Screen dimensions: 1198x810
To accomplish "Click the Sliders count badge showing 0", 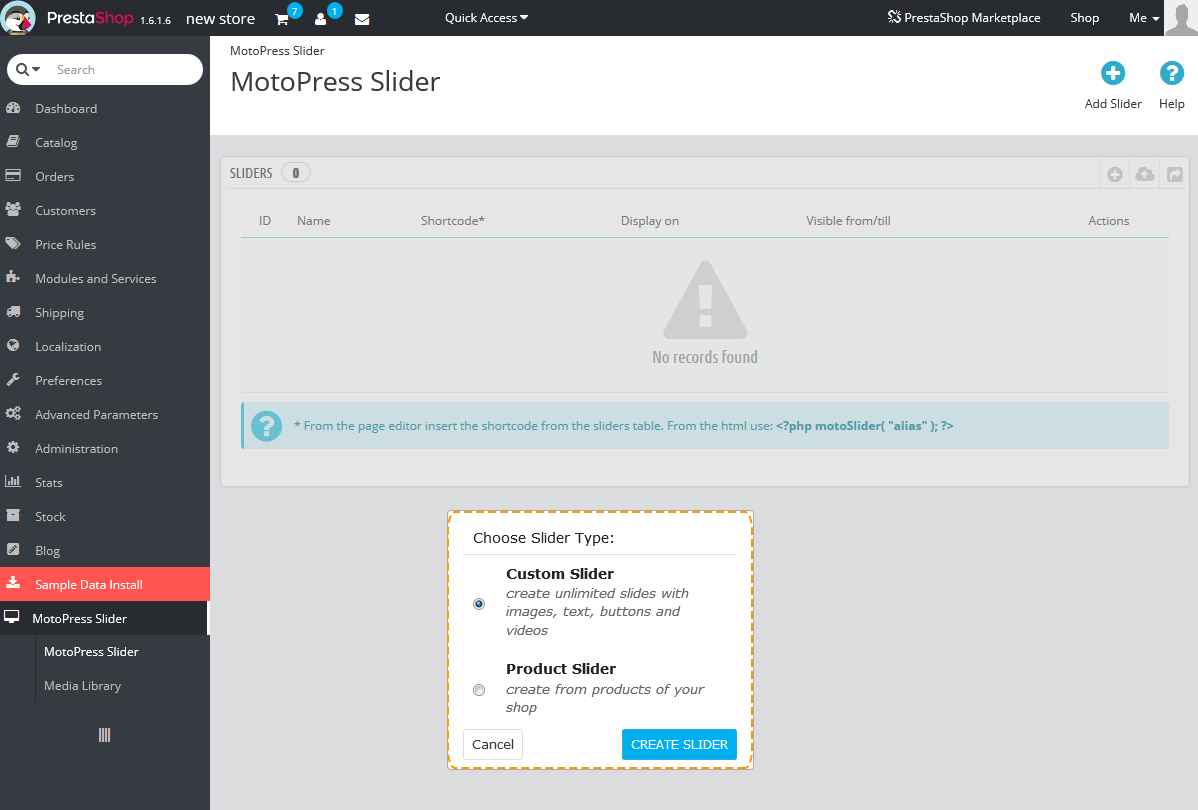I will pos(296,173).
